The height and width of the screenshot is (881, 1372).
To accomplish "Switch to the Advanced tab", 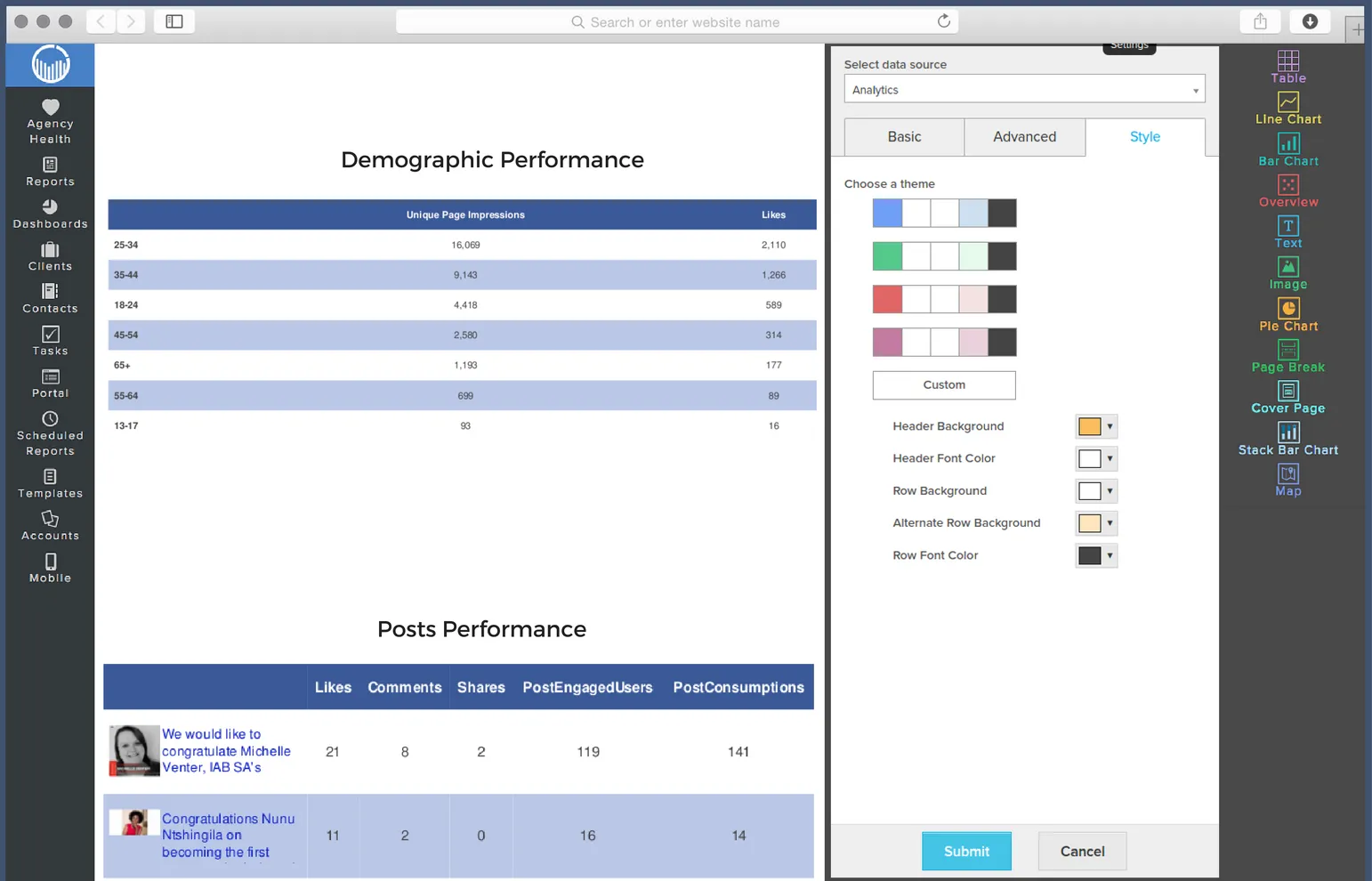I will (1024, 137).
